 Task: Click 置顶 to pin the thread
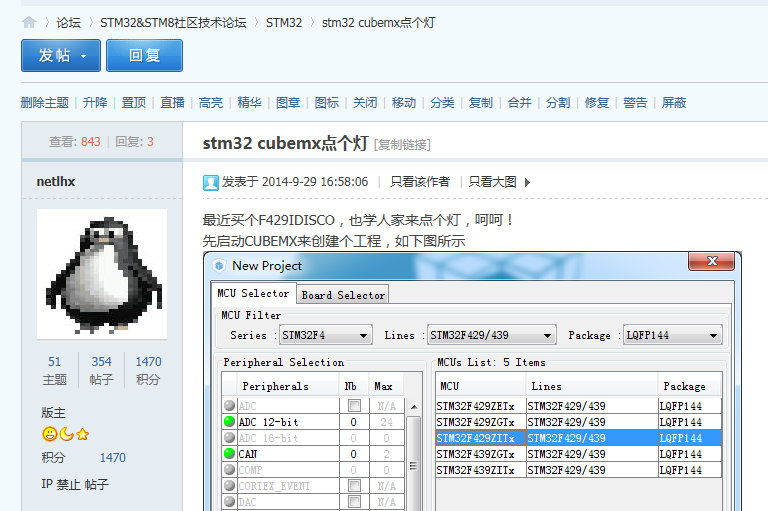134,102
